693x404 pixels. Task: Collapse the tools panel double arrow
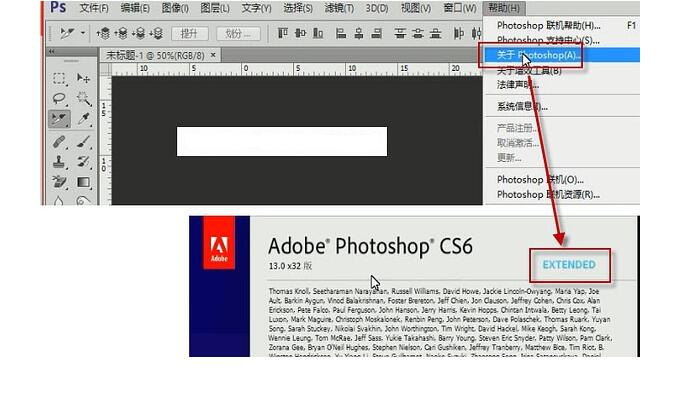tap(52, 52)
